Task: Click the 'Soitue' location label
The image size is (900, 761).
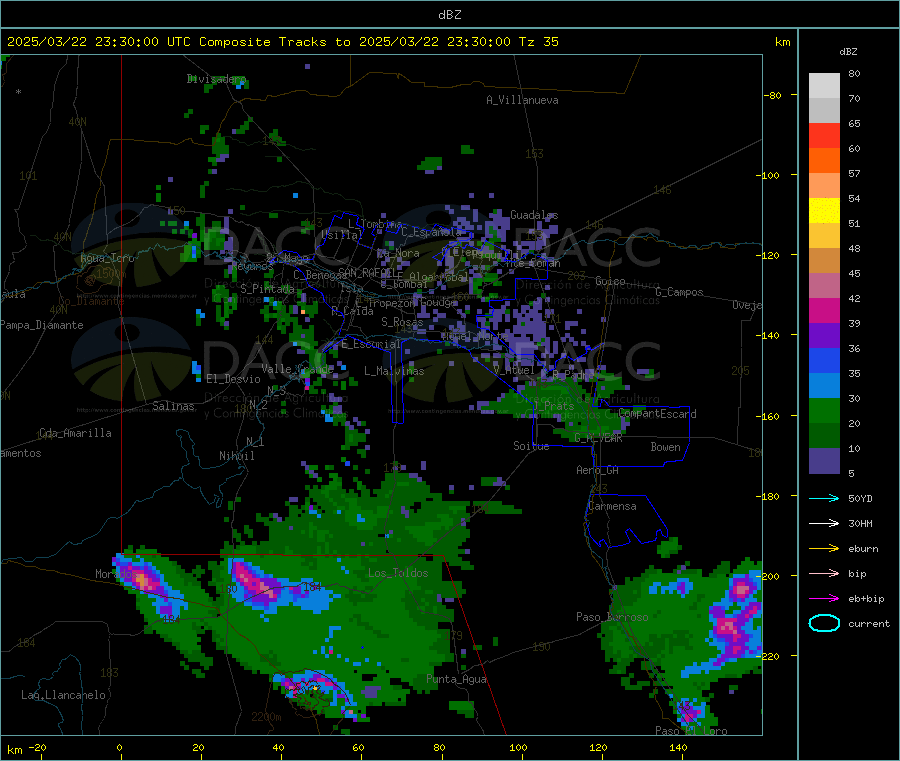Action: pos(531,446)
